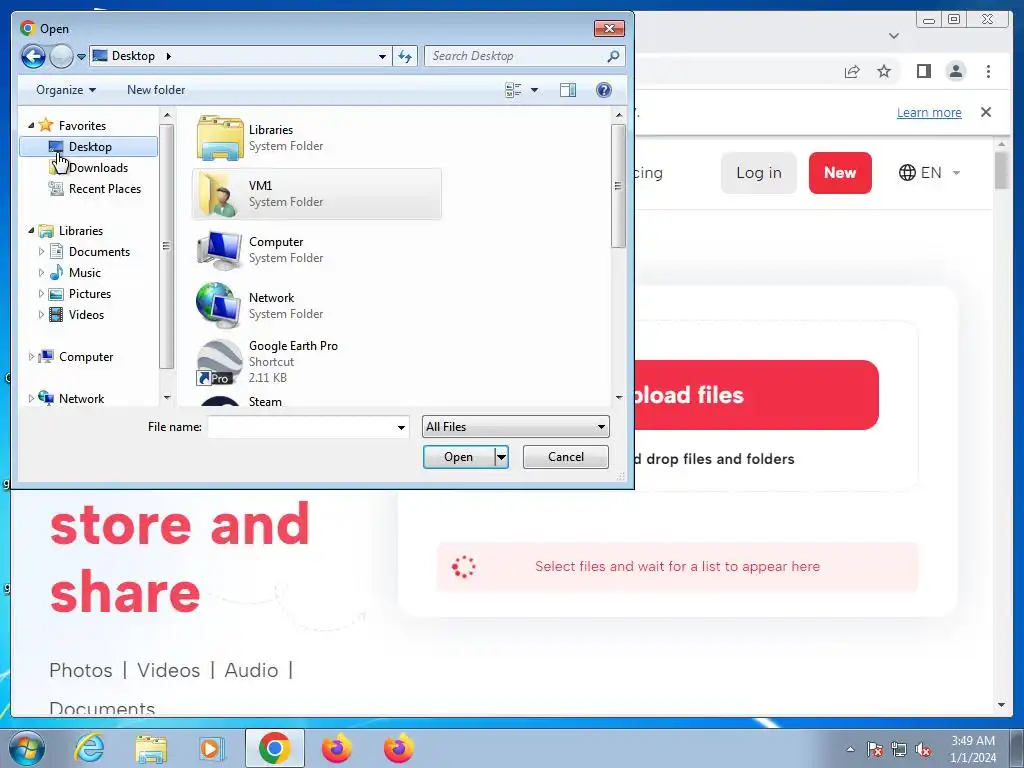The width and height of the screenshot is (1024, 768).
Task: Show hidden tray icons arrow
Action: 850,750
